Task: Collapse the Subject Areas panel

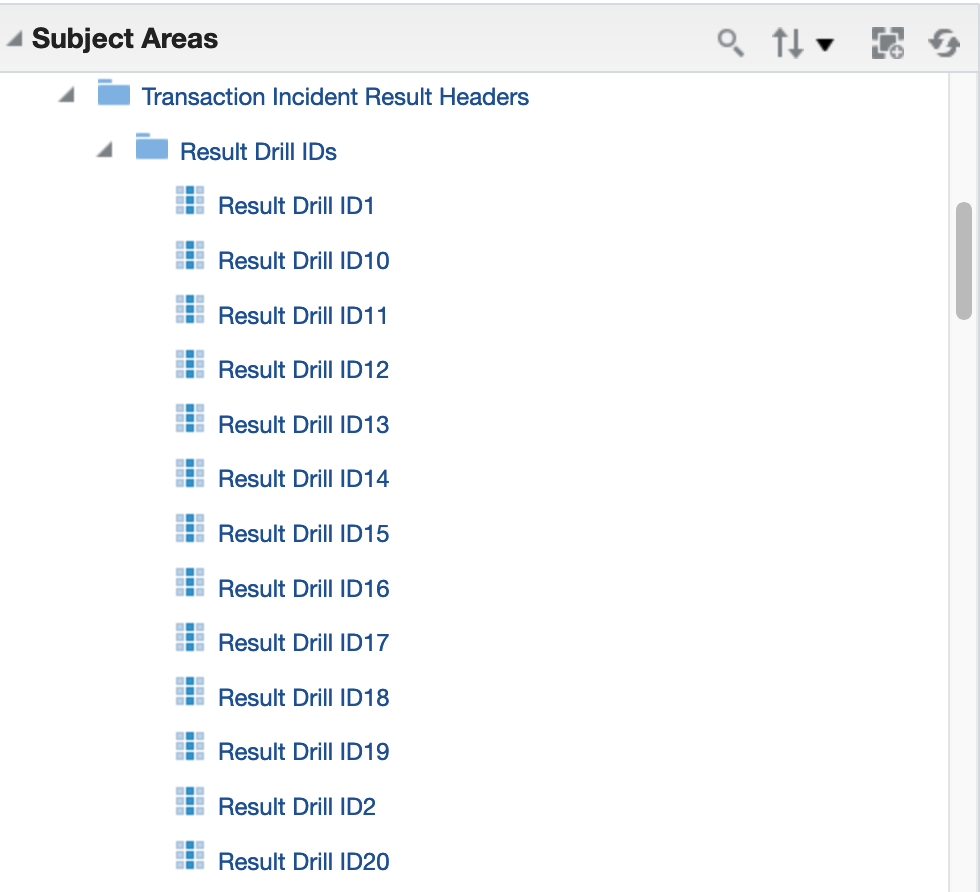Action: pos(14,40)
